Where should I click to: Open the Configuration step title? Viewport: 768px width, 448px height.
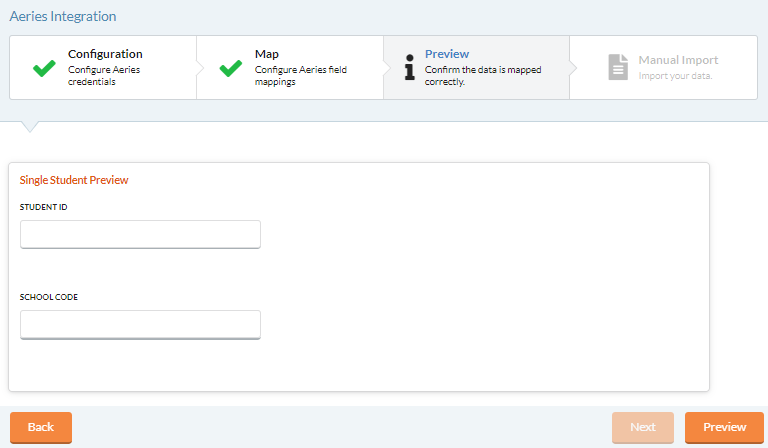105,54
